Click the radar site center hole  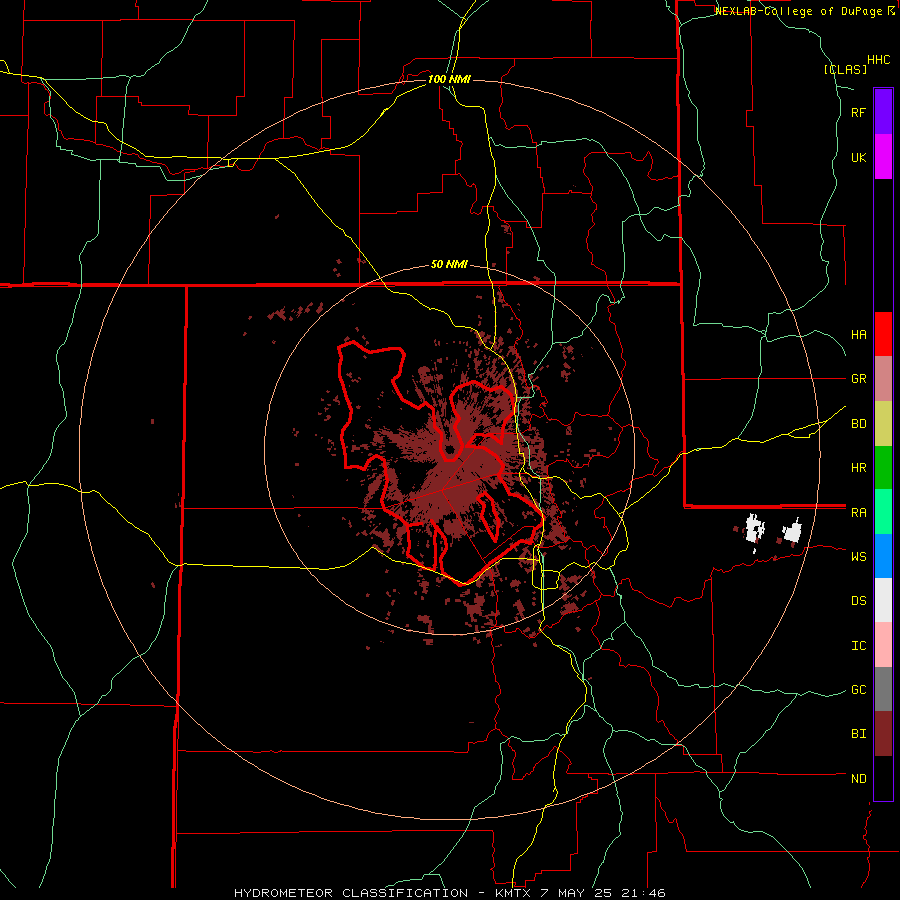tap(450, 449)
